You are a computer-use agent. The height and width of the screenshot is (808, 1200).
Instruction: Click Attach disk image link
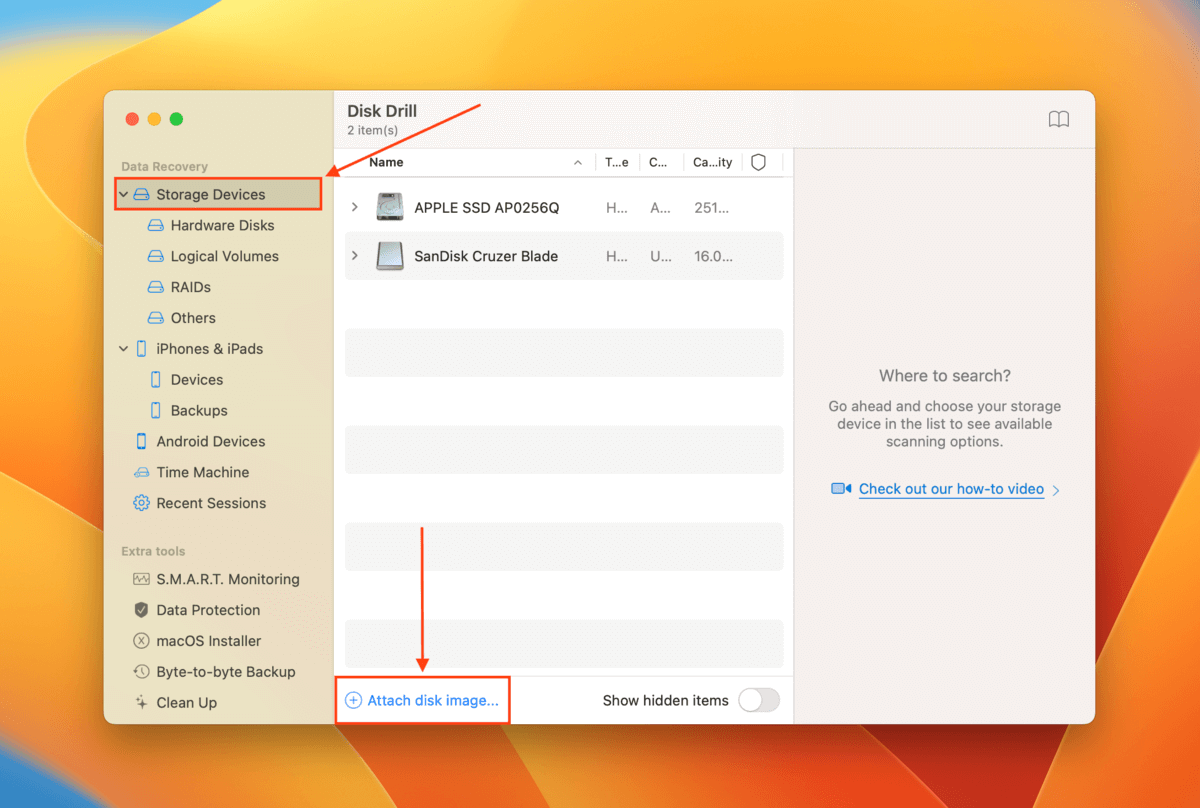point(433,701)
